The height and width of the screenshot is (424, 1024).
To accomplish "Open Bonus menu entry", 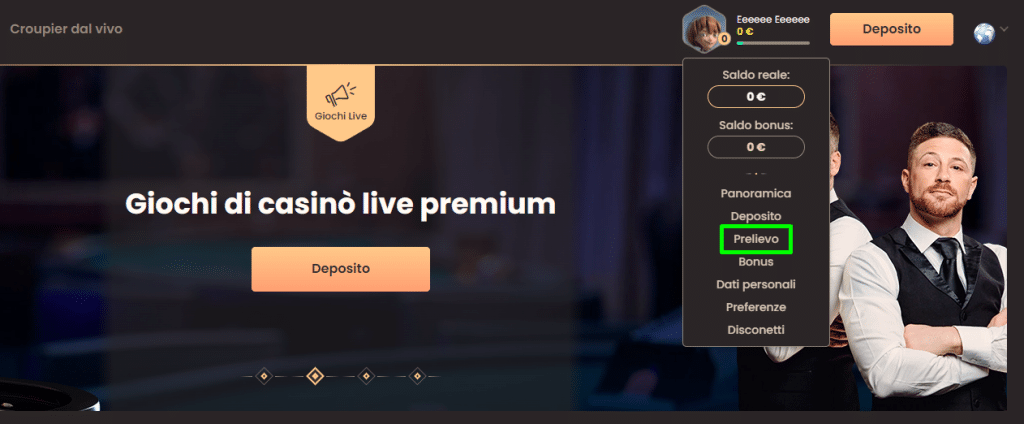I will [756, 262].
